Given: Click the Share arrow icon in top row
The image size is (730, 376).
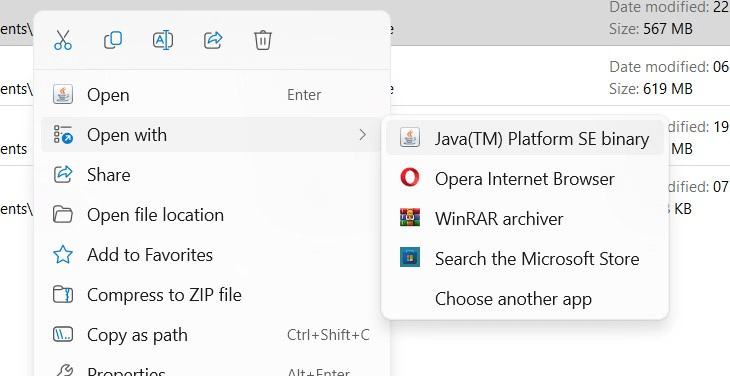Looking at the screenshot, I should 213,40.
